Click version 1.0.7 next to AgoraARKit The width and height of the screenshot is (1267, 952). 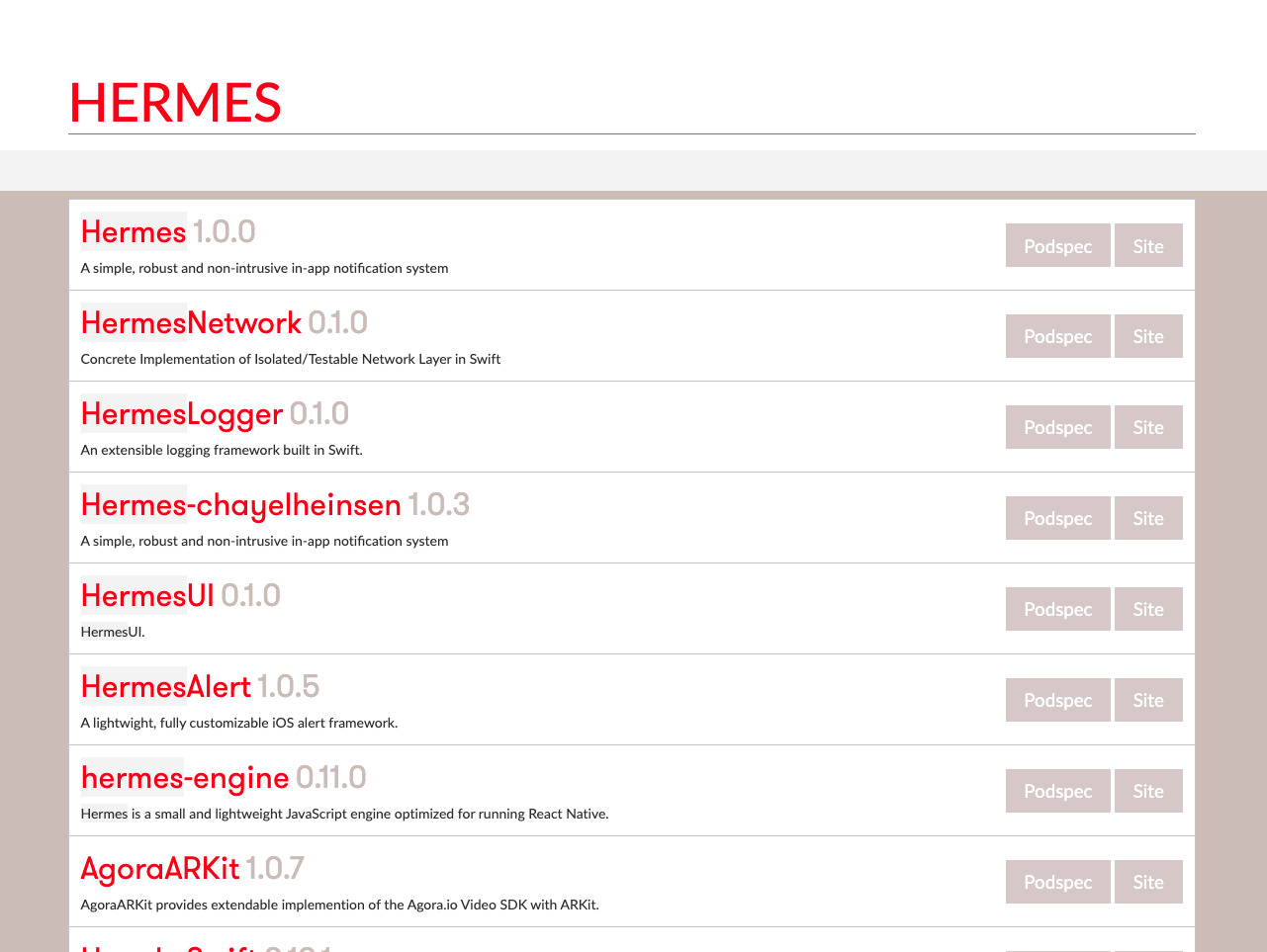275,868
